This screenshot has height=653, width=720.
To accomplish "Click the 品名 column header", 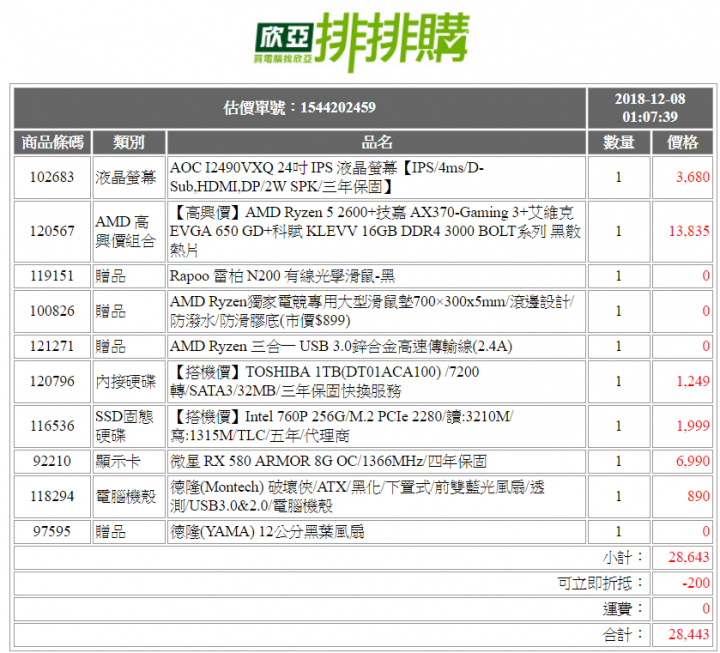I will point(377,142).
